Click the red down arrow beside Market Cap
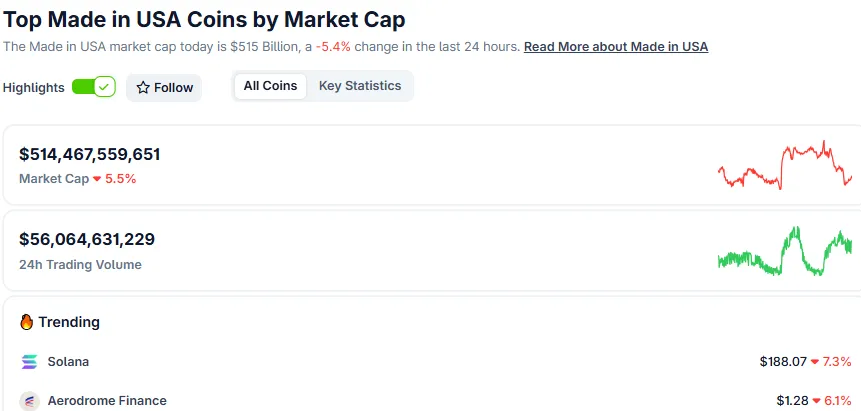861x411 pixels. point(97,179)
